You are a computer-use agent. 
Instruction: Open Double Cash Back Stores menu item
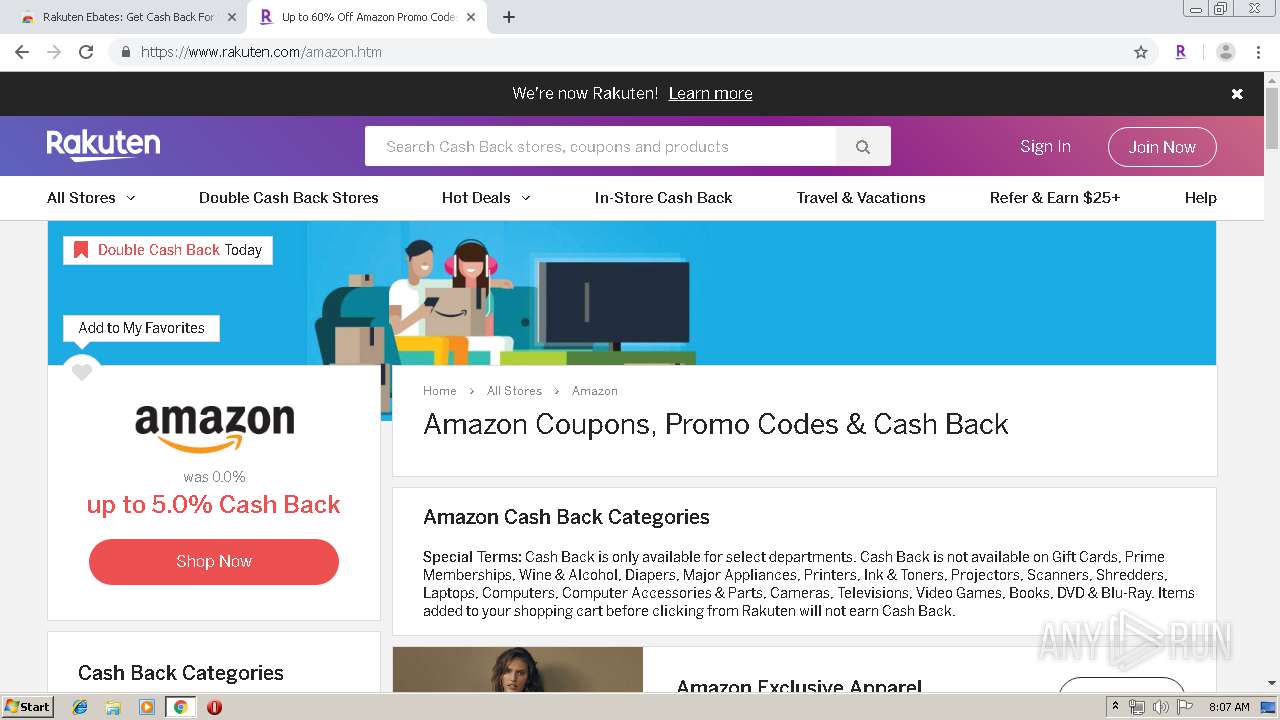[289, 198]
